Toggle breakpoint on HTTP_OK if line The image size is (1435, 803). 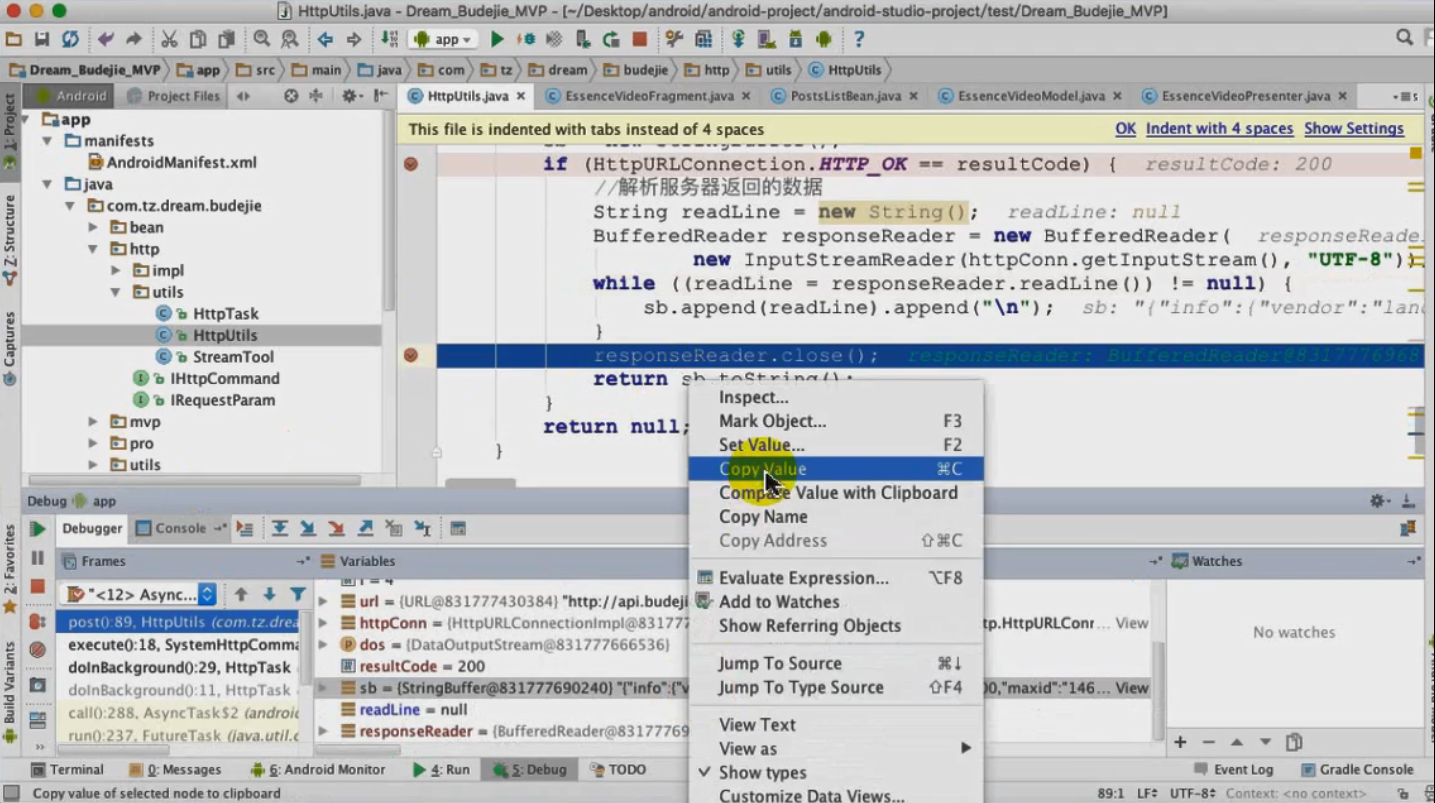click(410, 164)
